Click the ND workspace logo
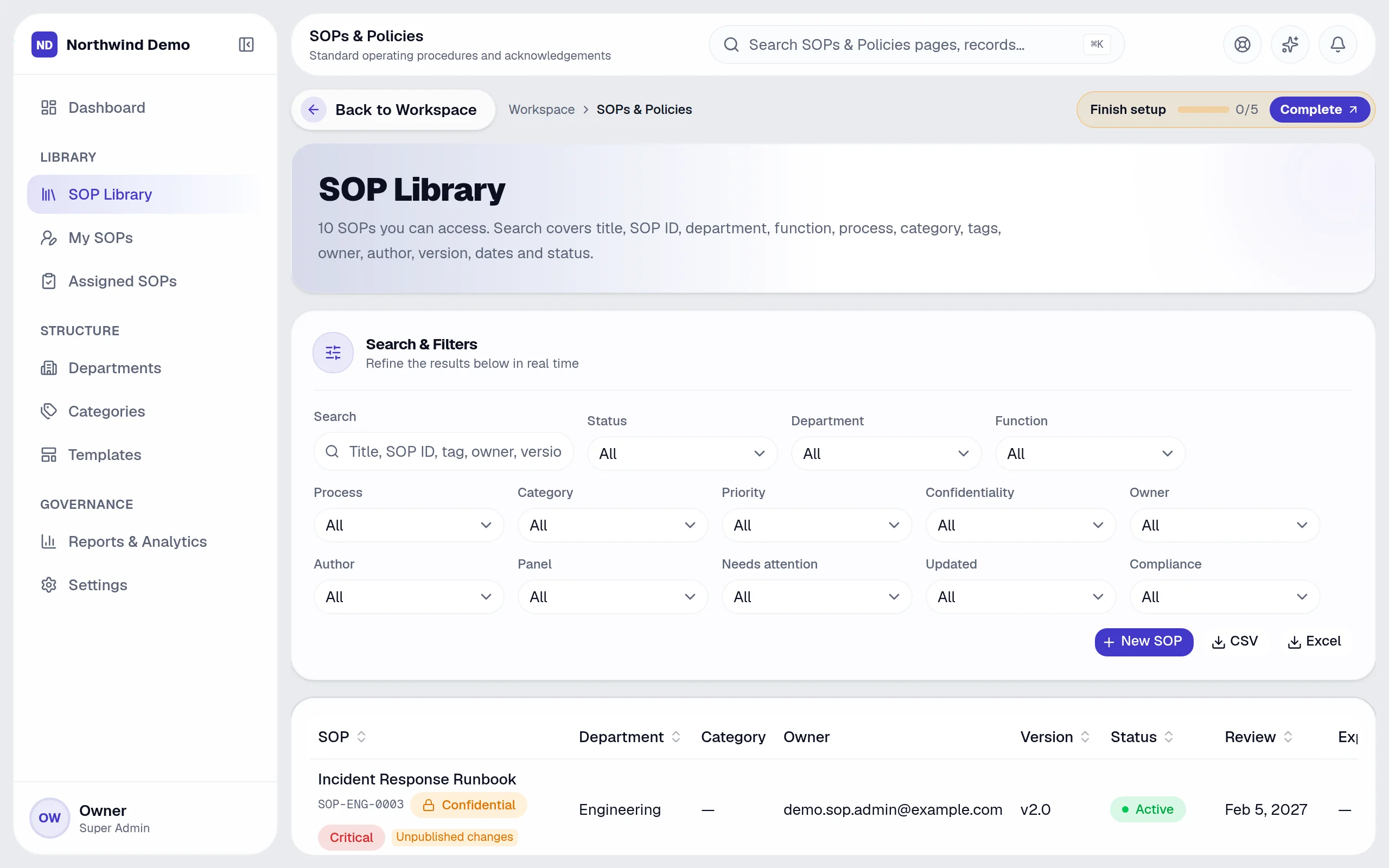 point(44,44)
